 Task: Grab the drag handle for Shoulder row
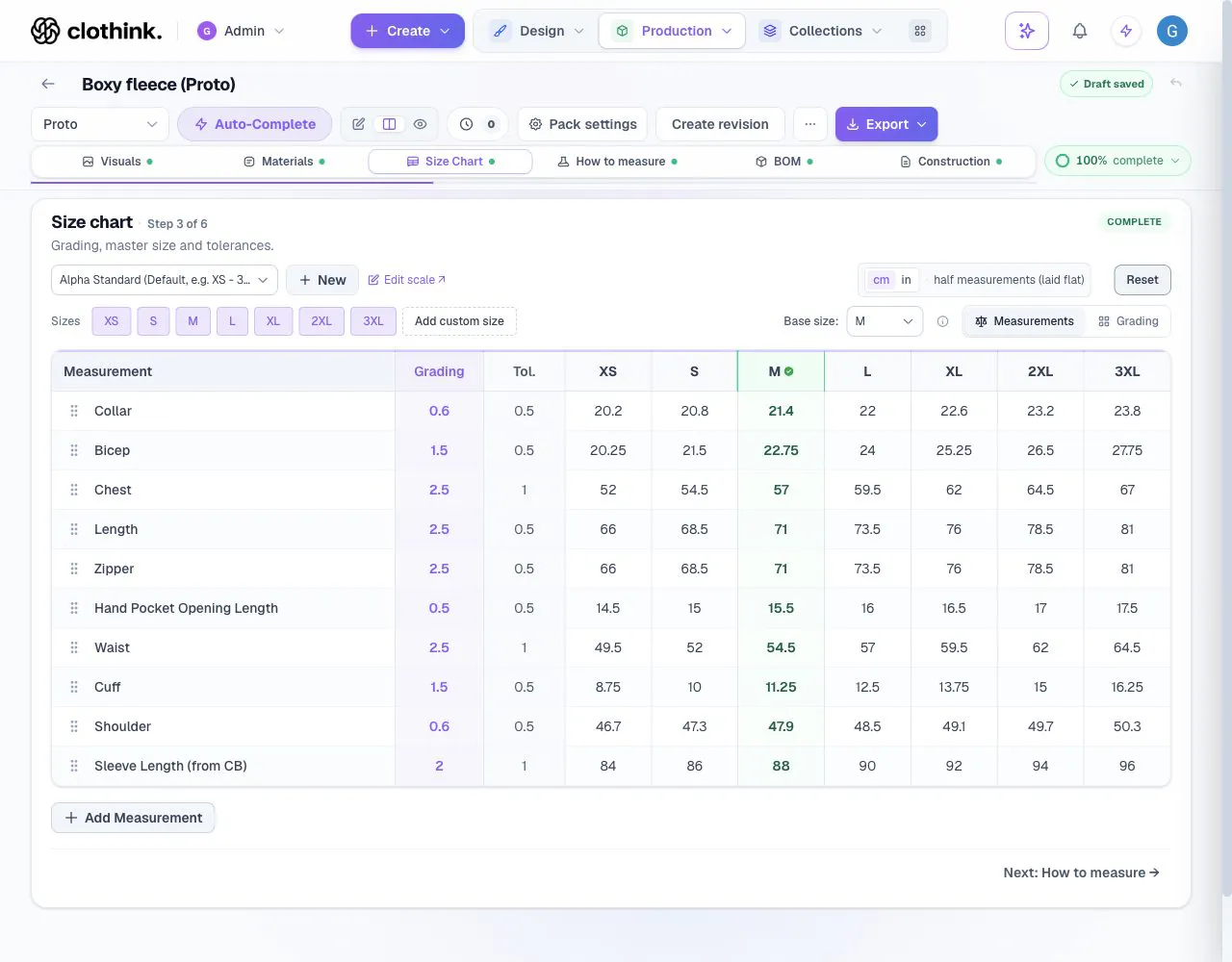coord(74,726)
